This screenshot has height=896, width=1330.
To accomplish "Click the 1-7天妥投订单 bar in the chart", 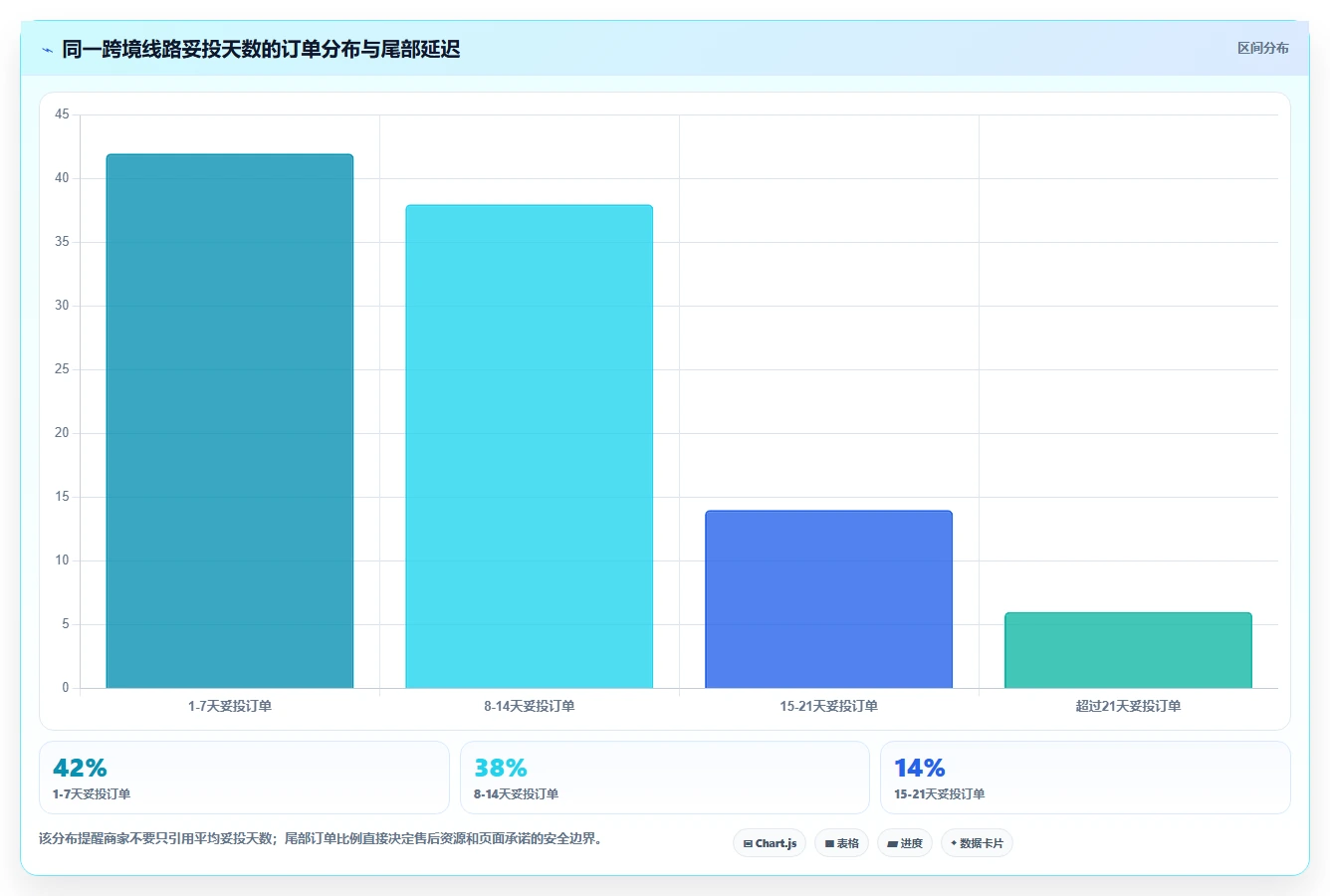I will 230,421.
